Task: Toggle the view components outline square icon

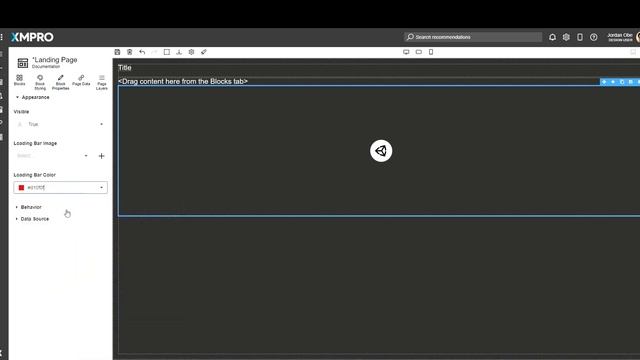Action: tap(167, 52)
